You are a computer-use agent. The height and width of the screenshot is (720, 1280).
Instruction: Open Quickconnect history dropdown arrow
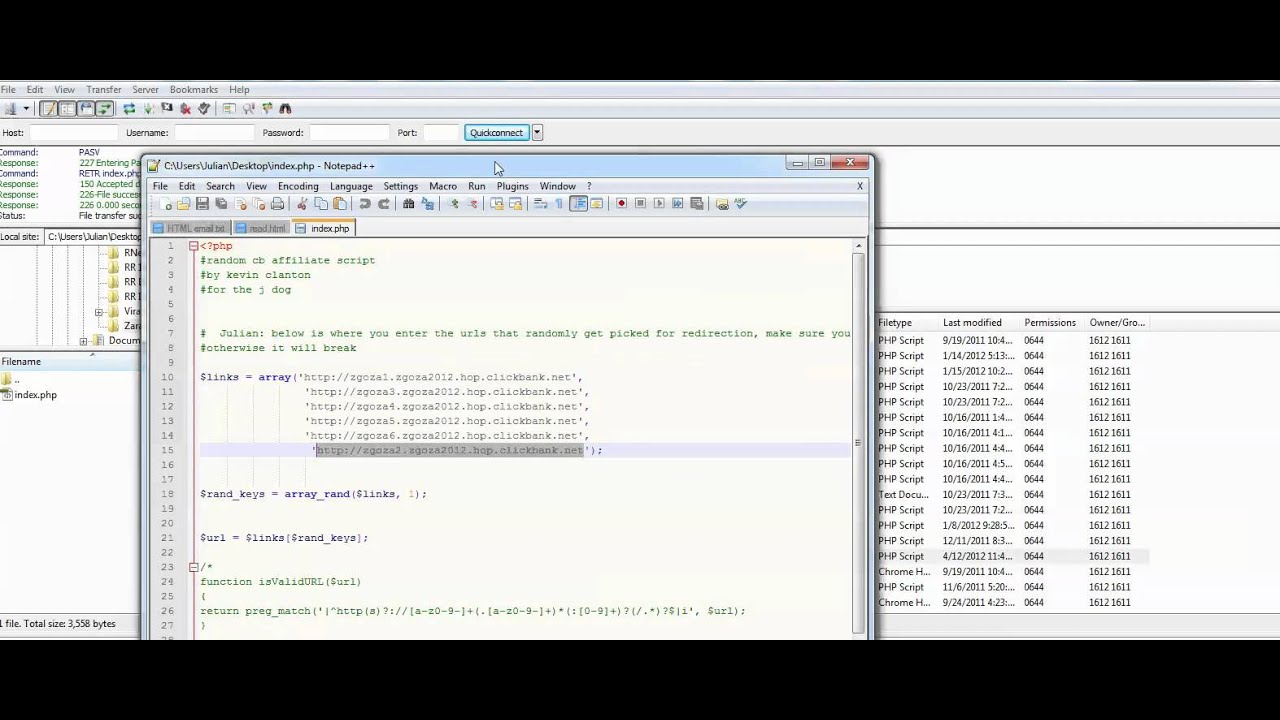pyautogui.click(x=537, y=132)
